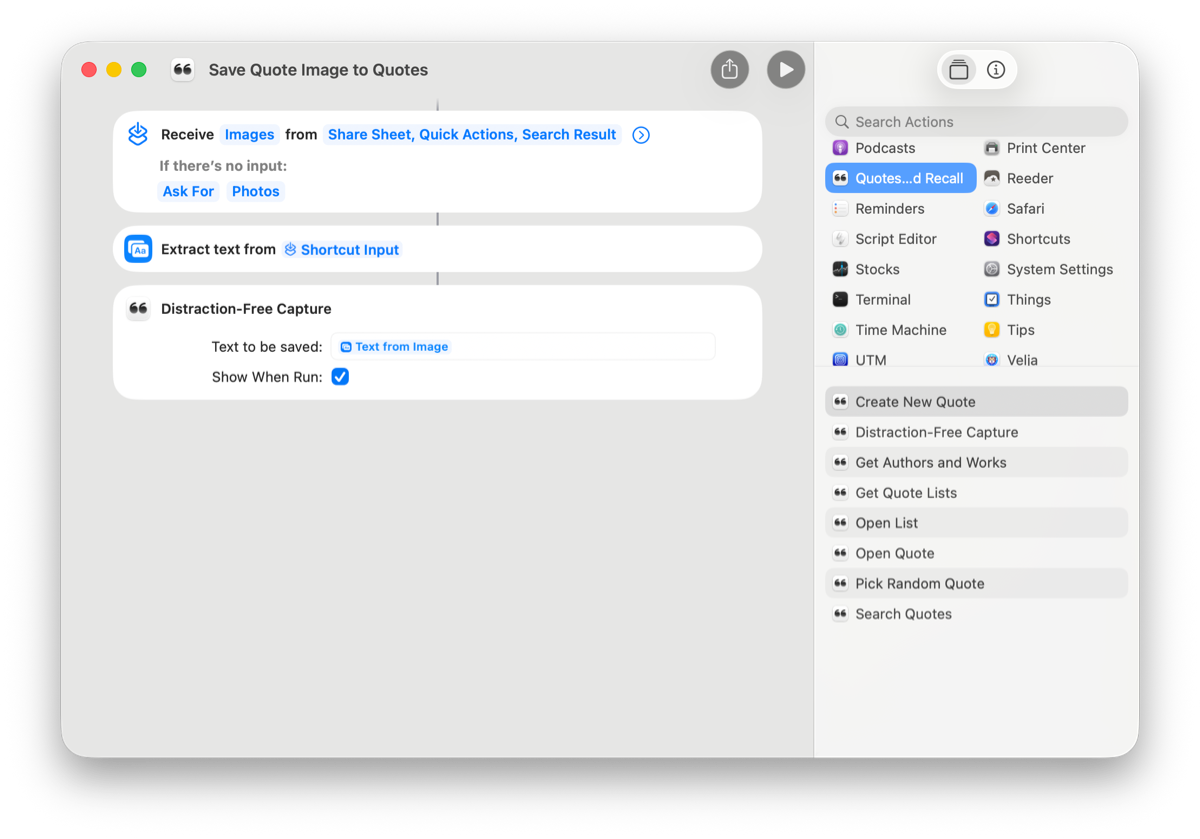Click the Distraction-Free Capture action icon
Screen dimensions: 1200x839
point(138,309)
